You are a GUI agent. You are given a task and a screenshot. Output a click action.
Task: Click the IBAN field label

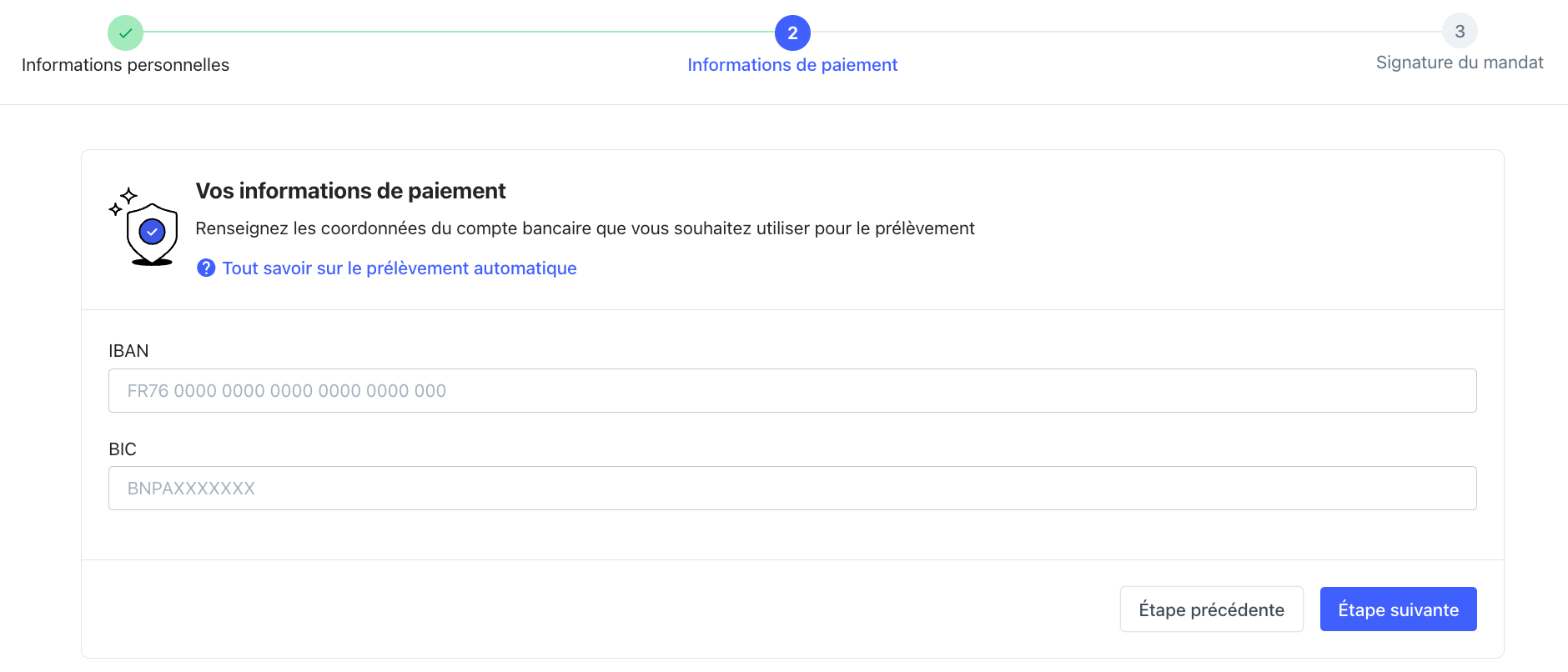coord(128,351)
